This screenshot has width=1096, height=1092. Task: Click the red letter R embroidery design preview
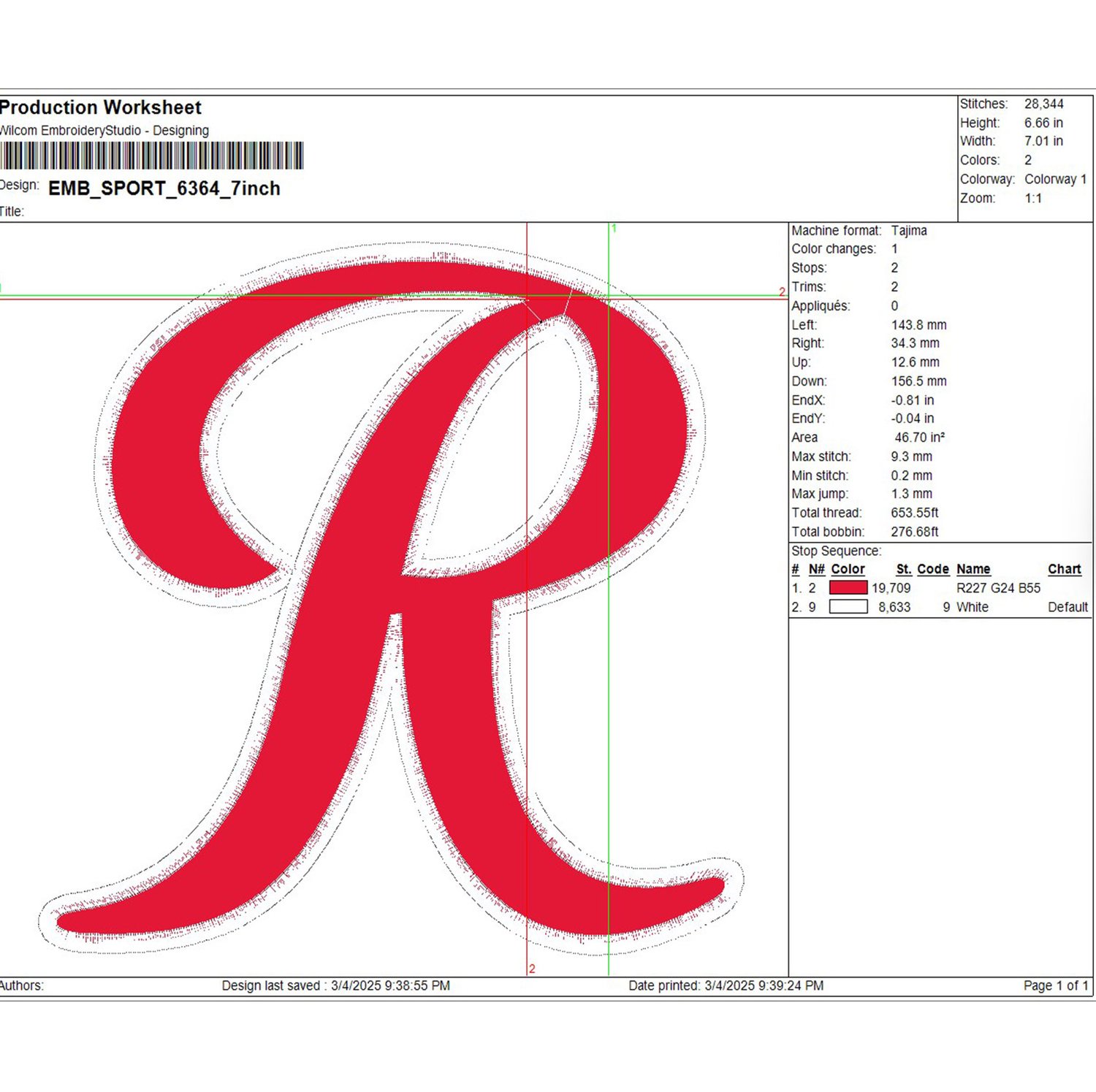[x=392, y=599]
